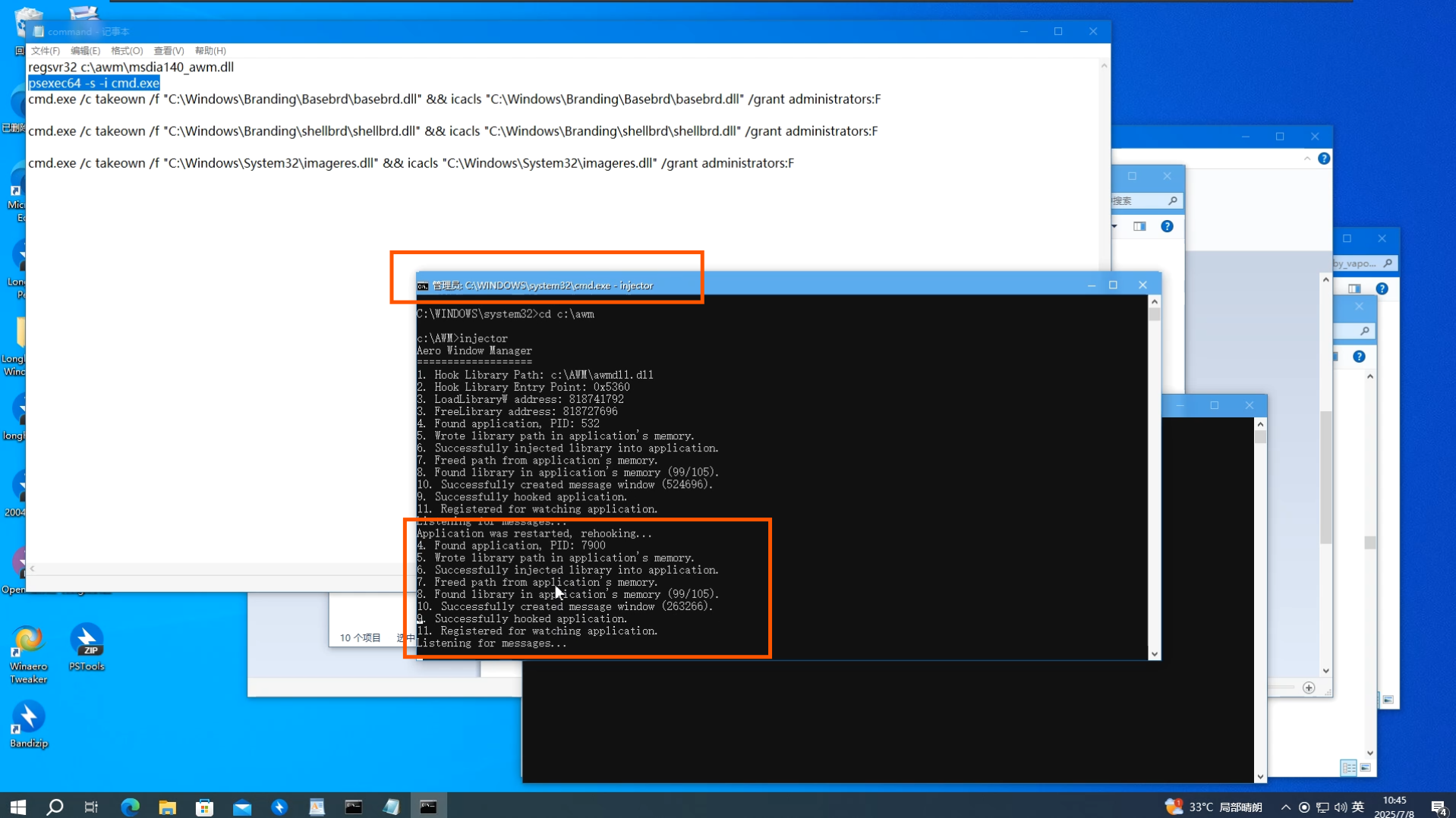The image size is (1456, 818).
Task: Open Microsoft Store from the taskbar
Action: [204, 807]
